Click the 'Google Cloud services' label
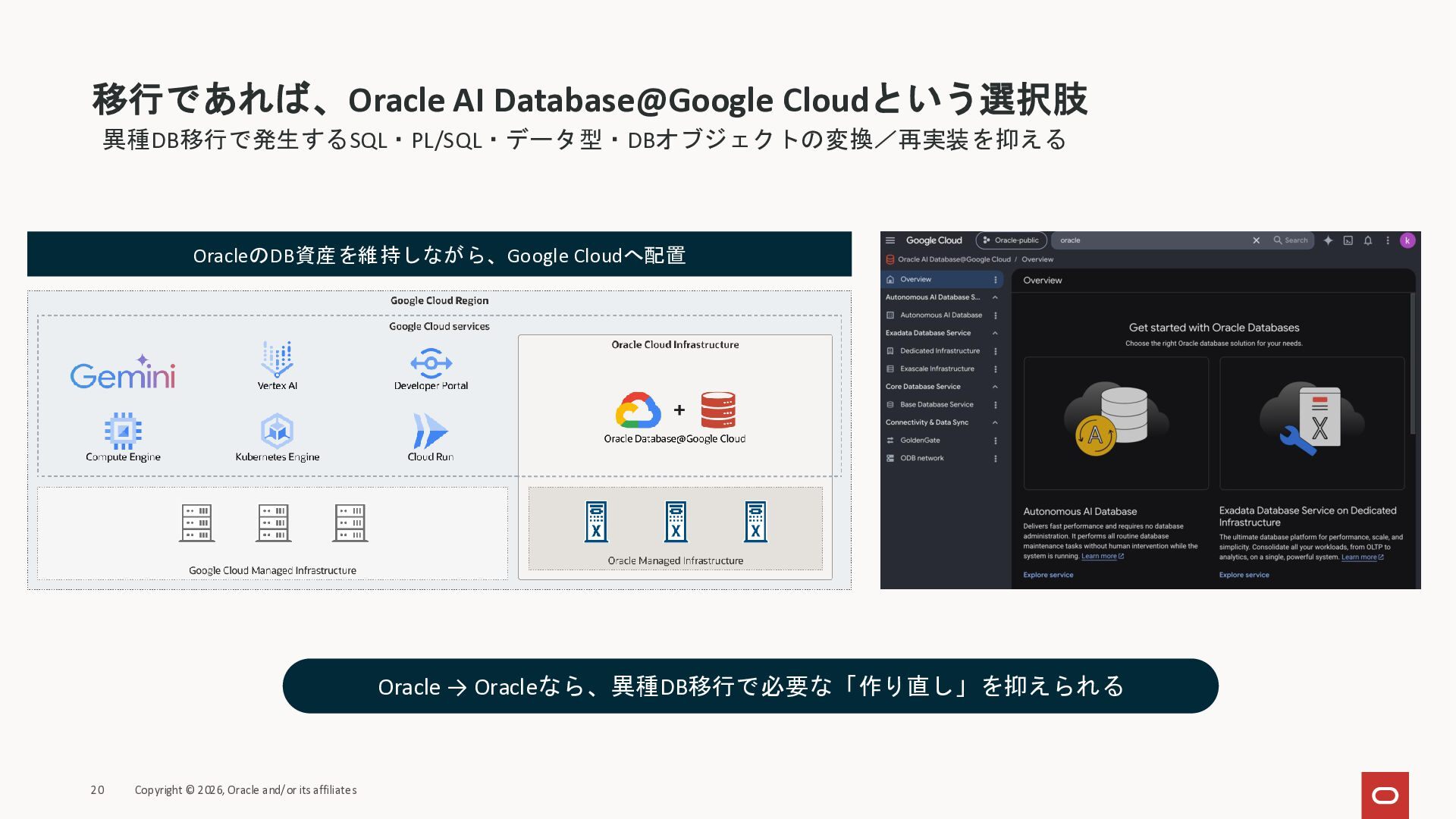This screenshot has height=819, width=1456. (x=440, y=327)
